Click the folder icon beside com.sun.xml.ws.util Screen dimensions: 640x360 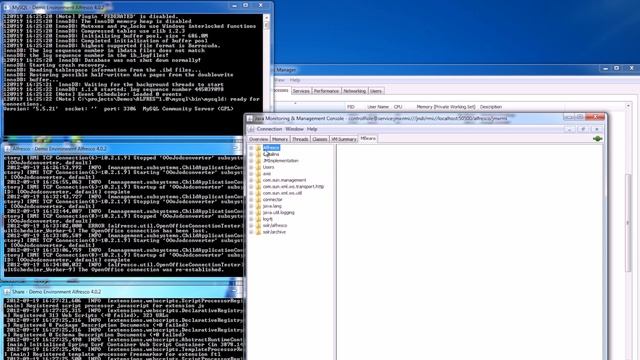[258, 193]
